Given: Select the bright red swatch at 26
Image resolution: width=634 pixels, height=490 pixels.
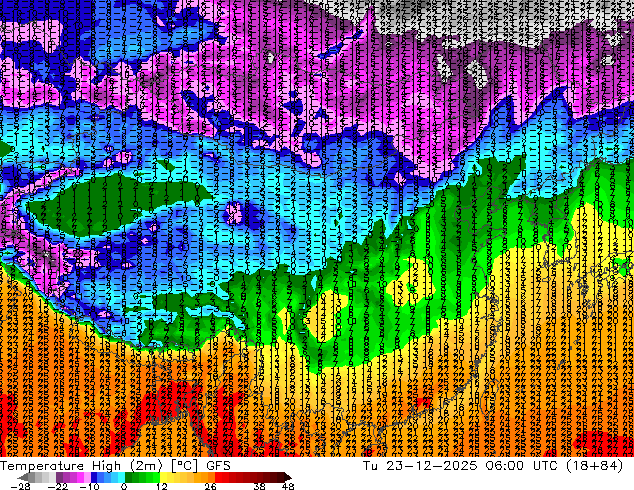Looking at the screenshot, I should pos(218,477).
